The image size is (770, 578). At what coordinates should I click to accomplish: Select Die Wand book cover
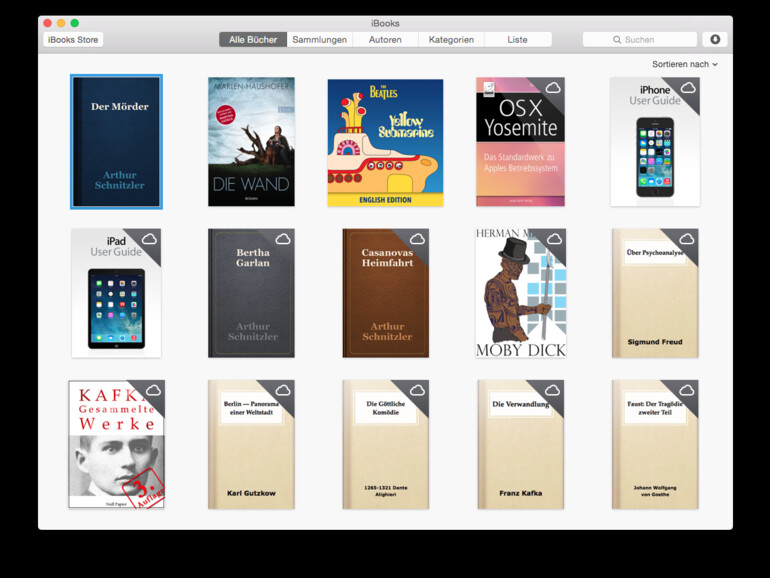pos(251,142)
